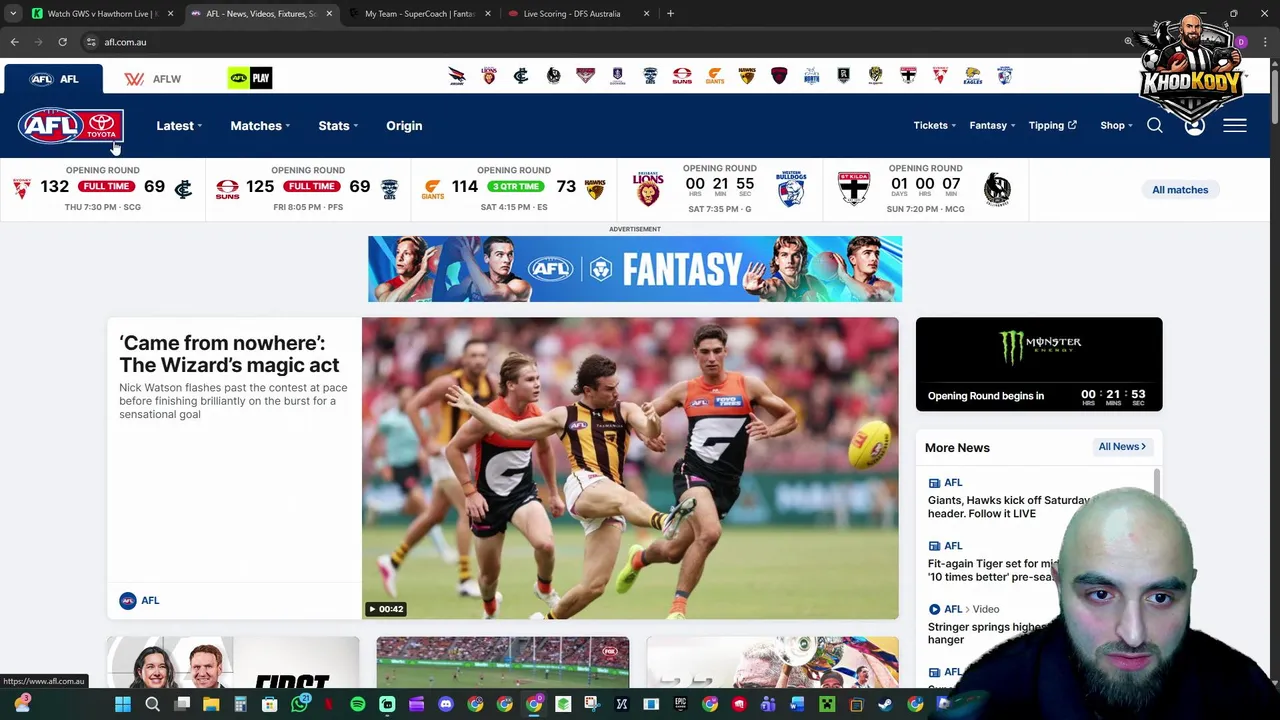The image size is (1280, 720).
Task: Open St Kilda vs Collingwood countdown match
Action: tap(926, 189)
